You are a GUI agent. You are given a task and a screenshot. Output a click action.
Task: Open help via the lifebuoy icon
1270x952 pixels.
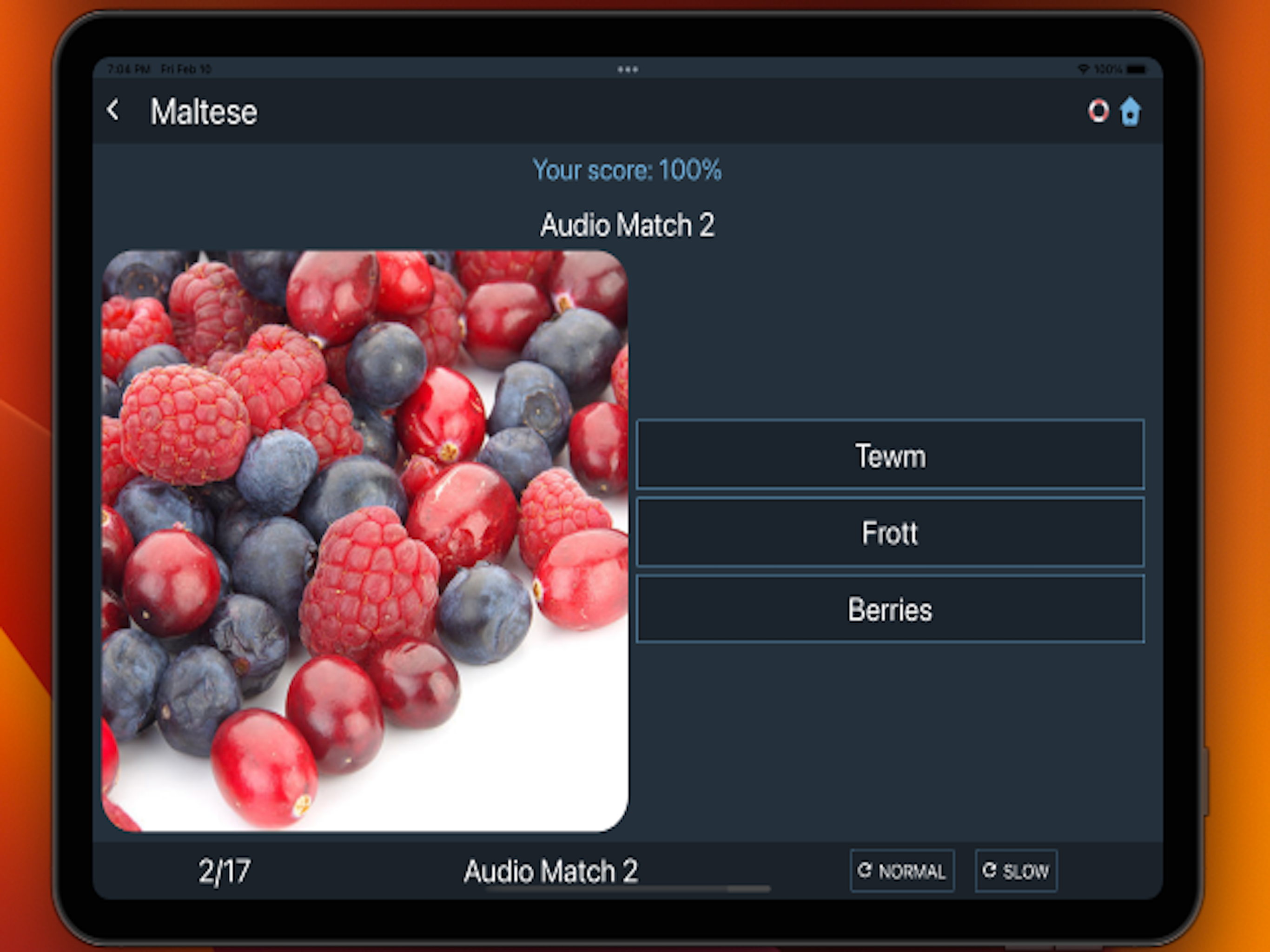(x=1098, y=110)
